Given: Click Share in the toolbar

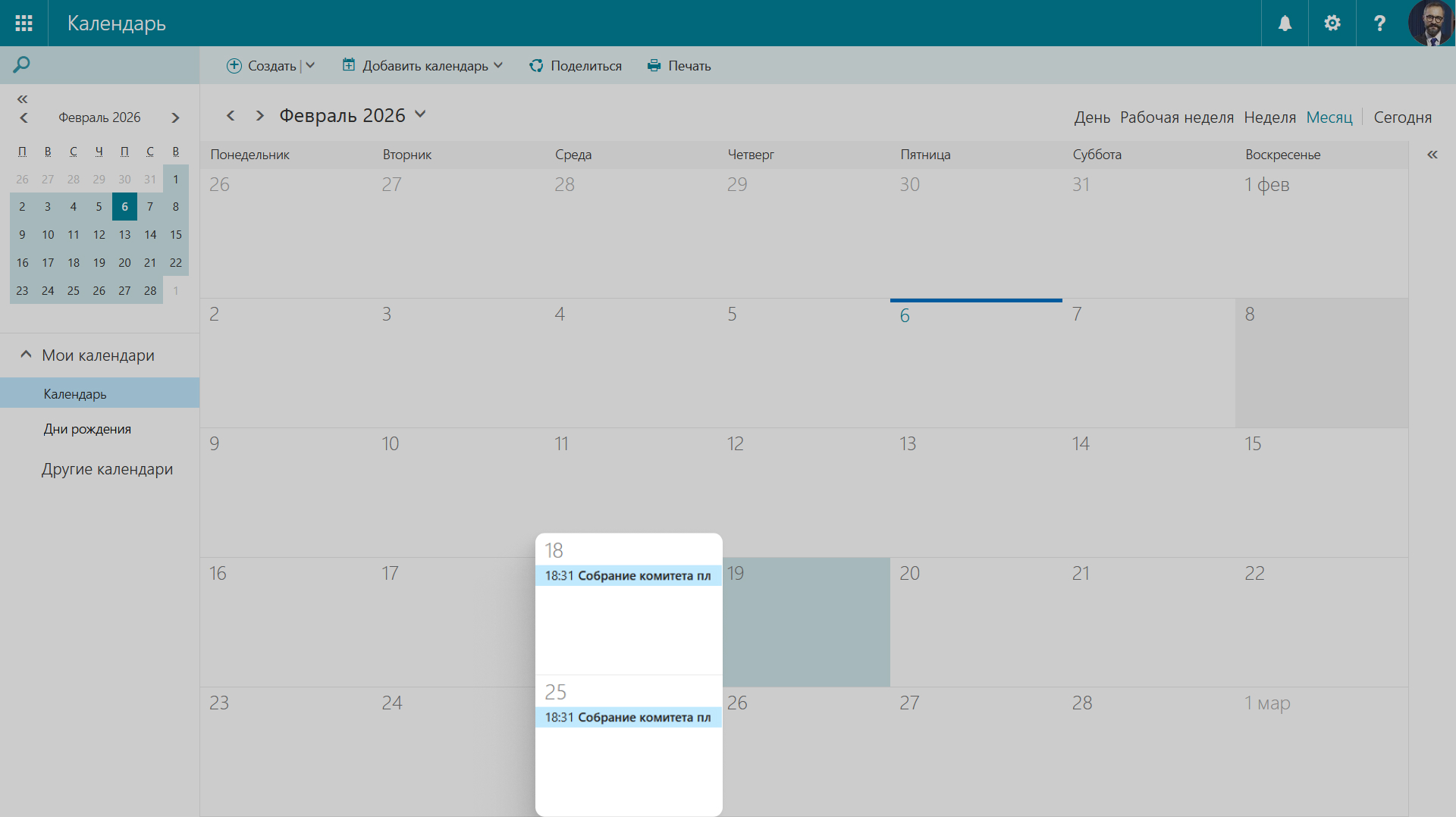Looking at the screenshot, I should click(576, 66).
